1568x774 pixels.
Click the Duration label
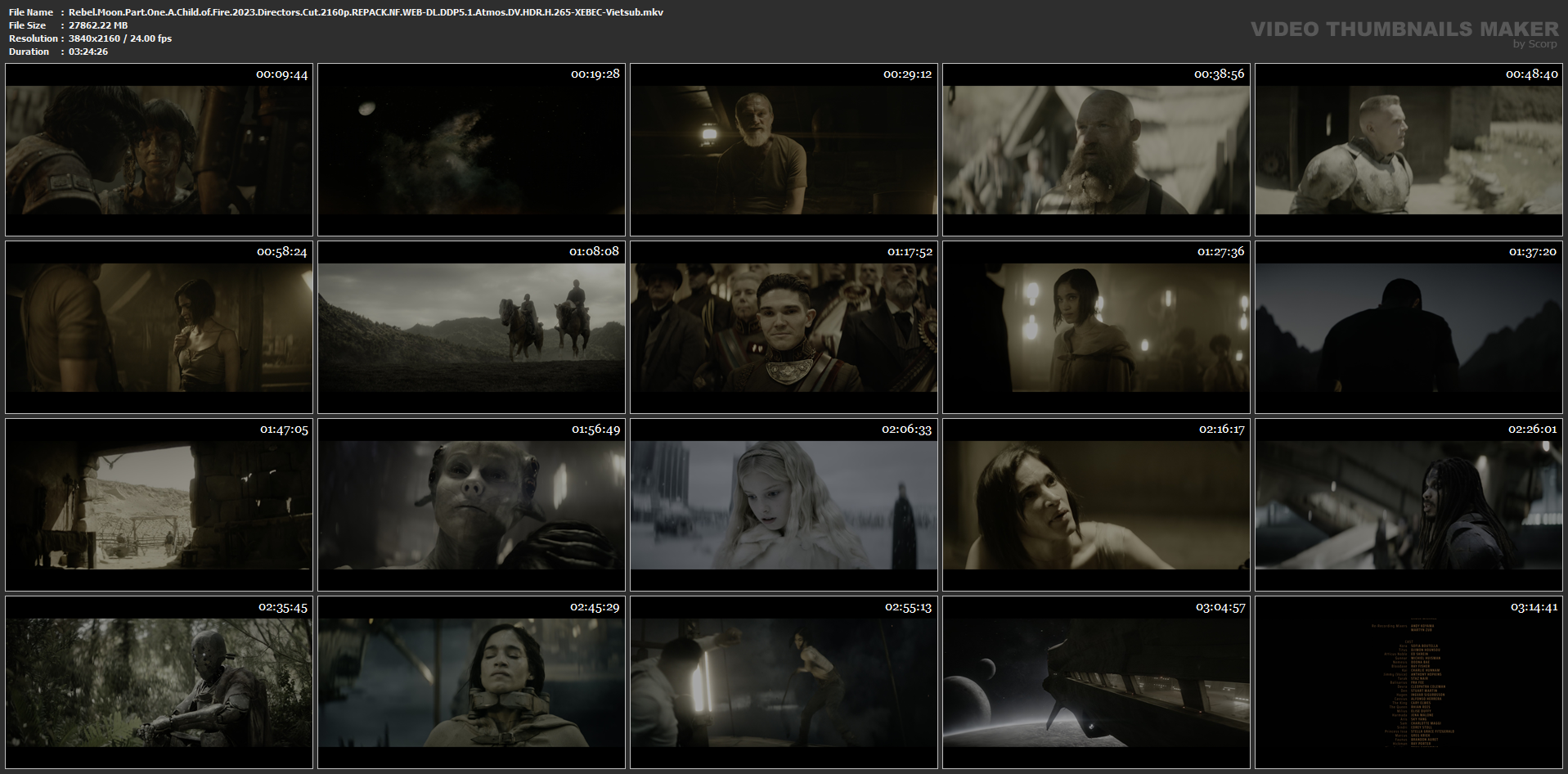click(29, 52)
